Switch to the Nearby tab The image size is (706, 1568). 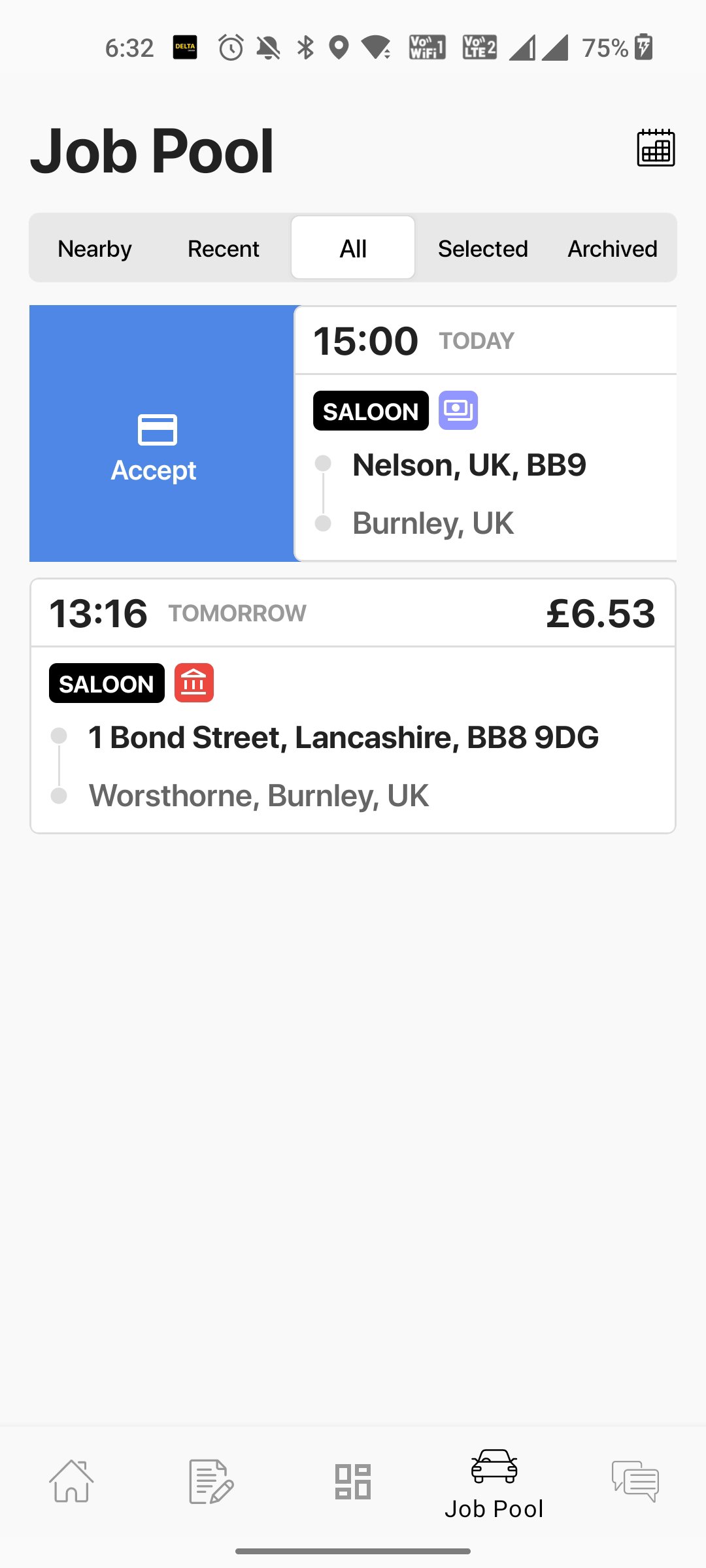point(95,248)
